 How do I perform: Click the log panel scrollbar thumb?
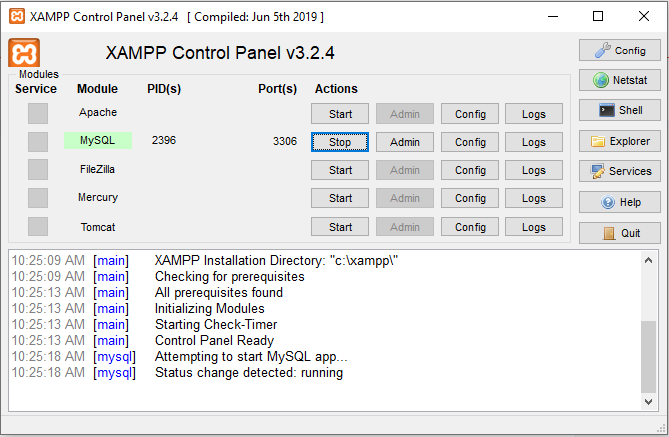click(x=648, y=357)
